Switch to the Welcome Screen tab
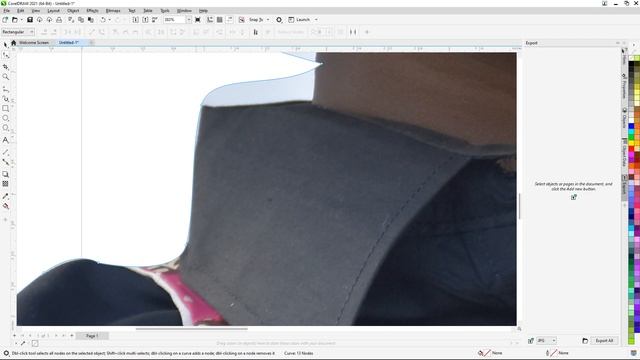 (34, 42)
